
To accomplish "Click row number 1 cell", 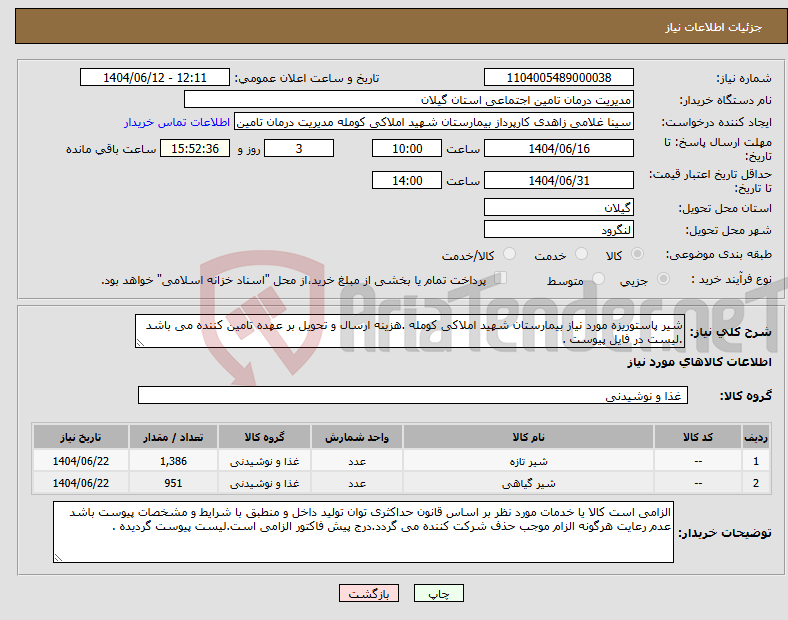I will [x=756, y=461].
